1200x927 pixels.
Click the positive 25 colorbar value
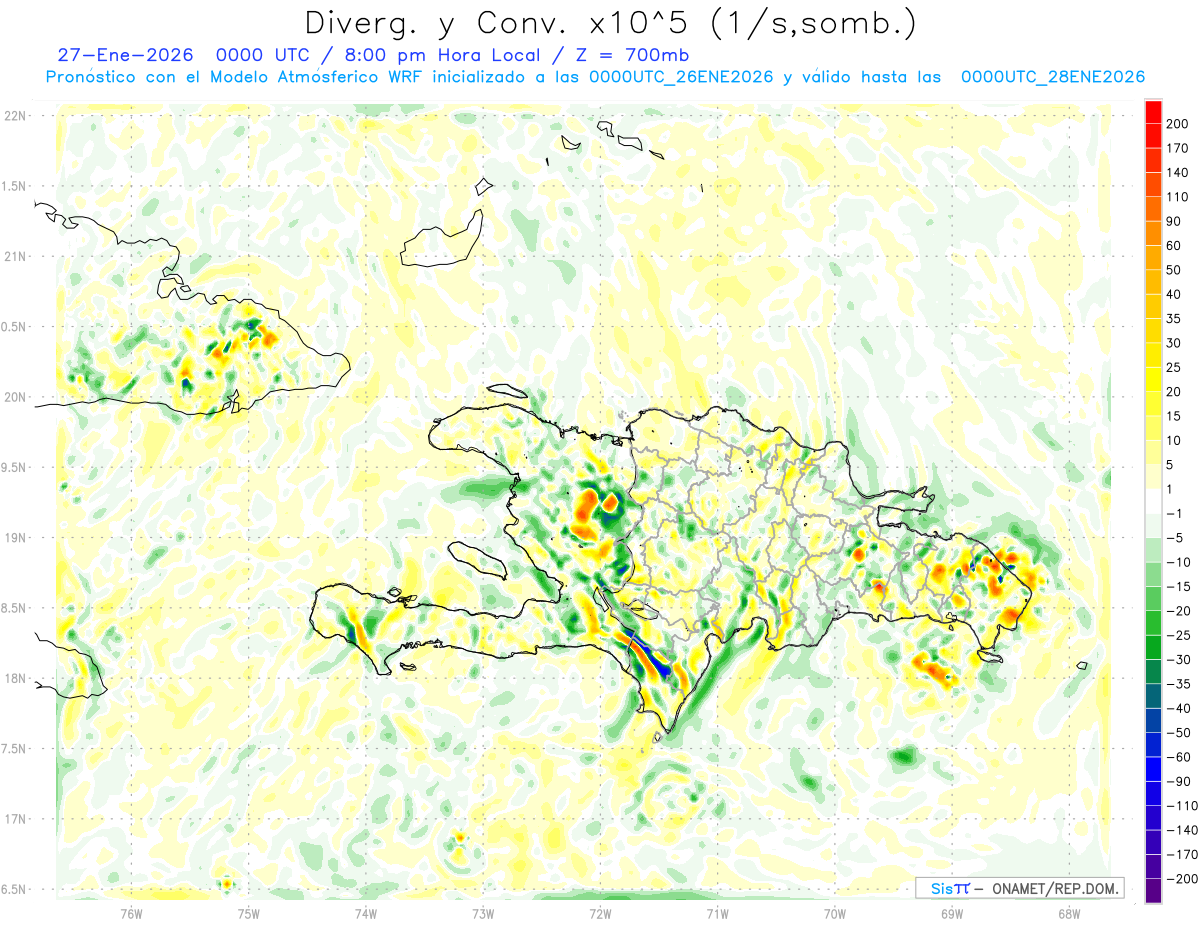1174,368
